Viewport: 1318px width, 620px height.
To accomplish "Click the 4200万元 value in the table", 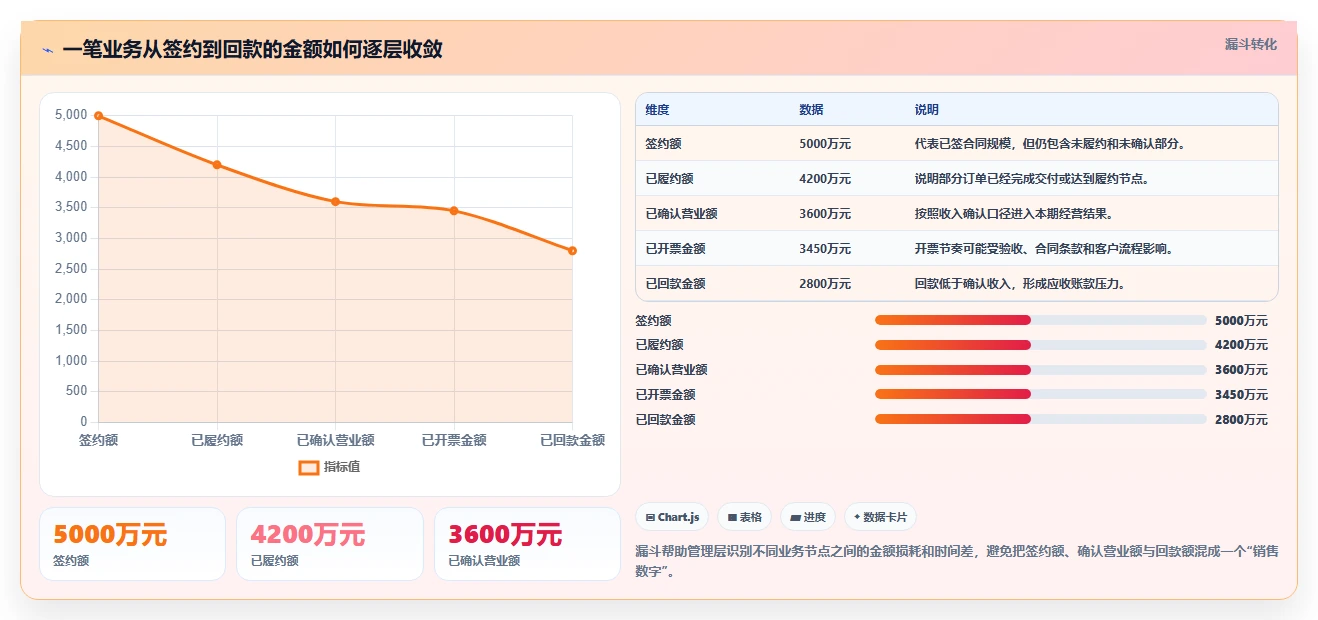I will click(x=825, y=179).
